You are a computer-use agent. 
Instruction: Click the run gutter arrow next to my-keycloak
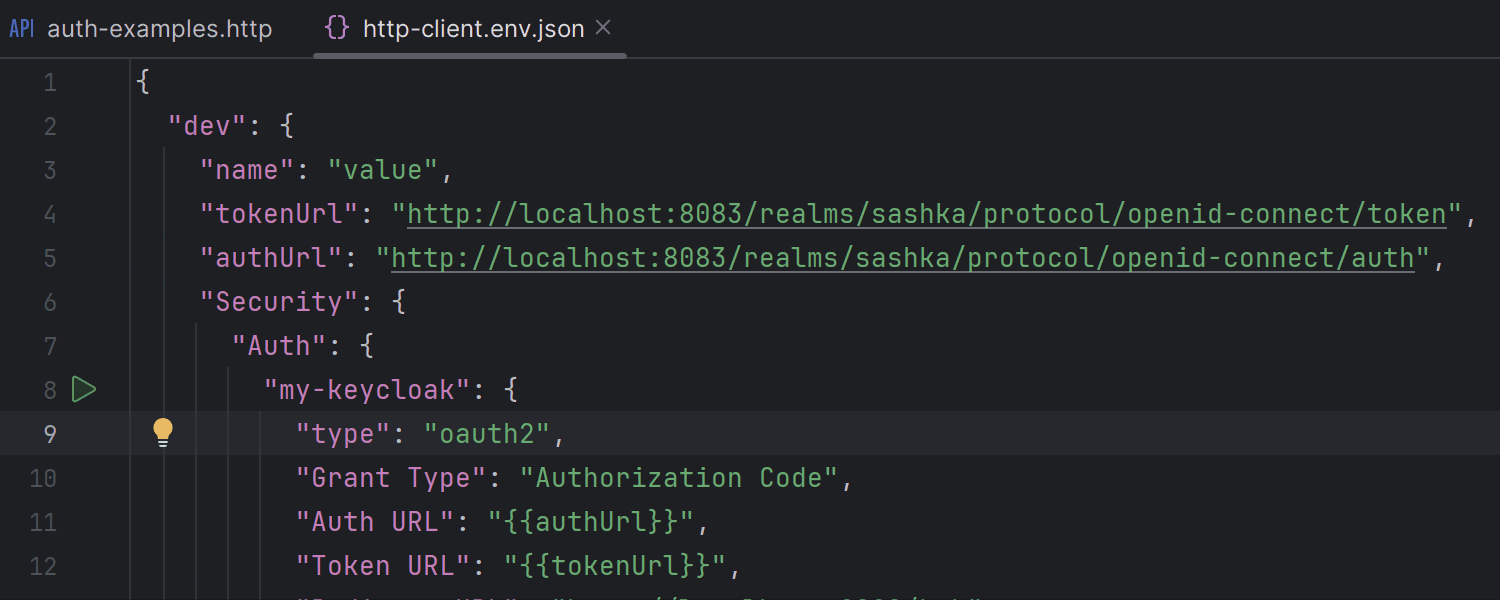[x=85, y=389]
